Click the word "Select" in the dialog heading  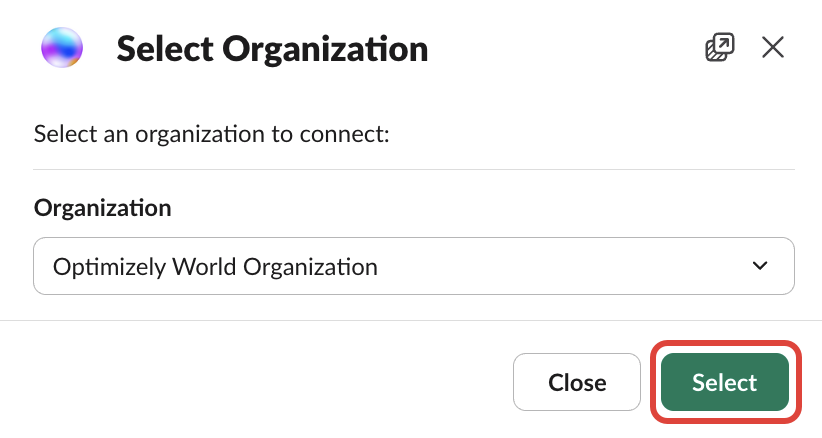tap(163, 48)
